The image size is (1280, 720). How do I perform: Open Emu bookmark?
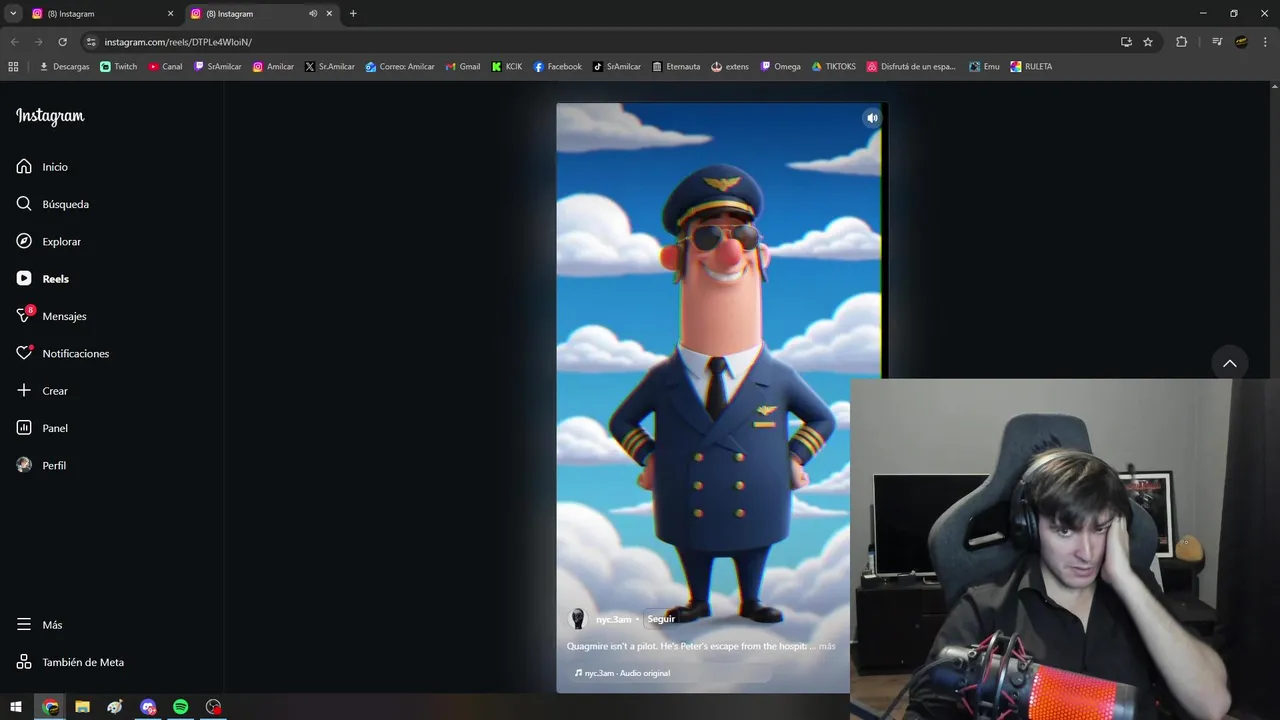tap(984, 67)
